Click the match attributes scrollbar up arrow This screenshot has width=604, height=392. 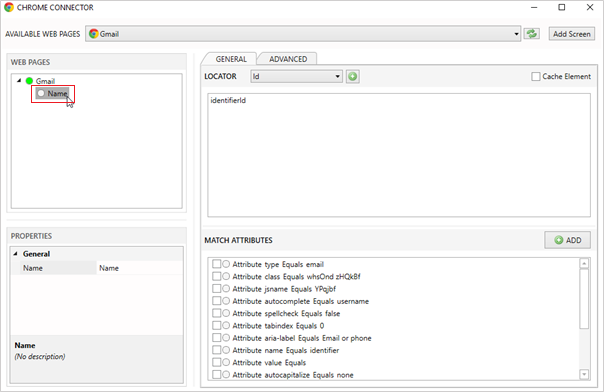[x=584, y=263]
